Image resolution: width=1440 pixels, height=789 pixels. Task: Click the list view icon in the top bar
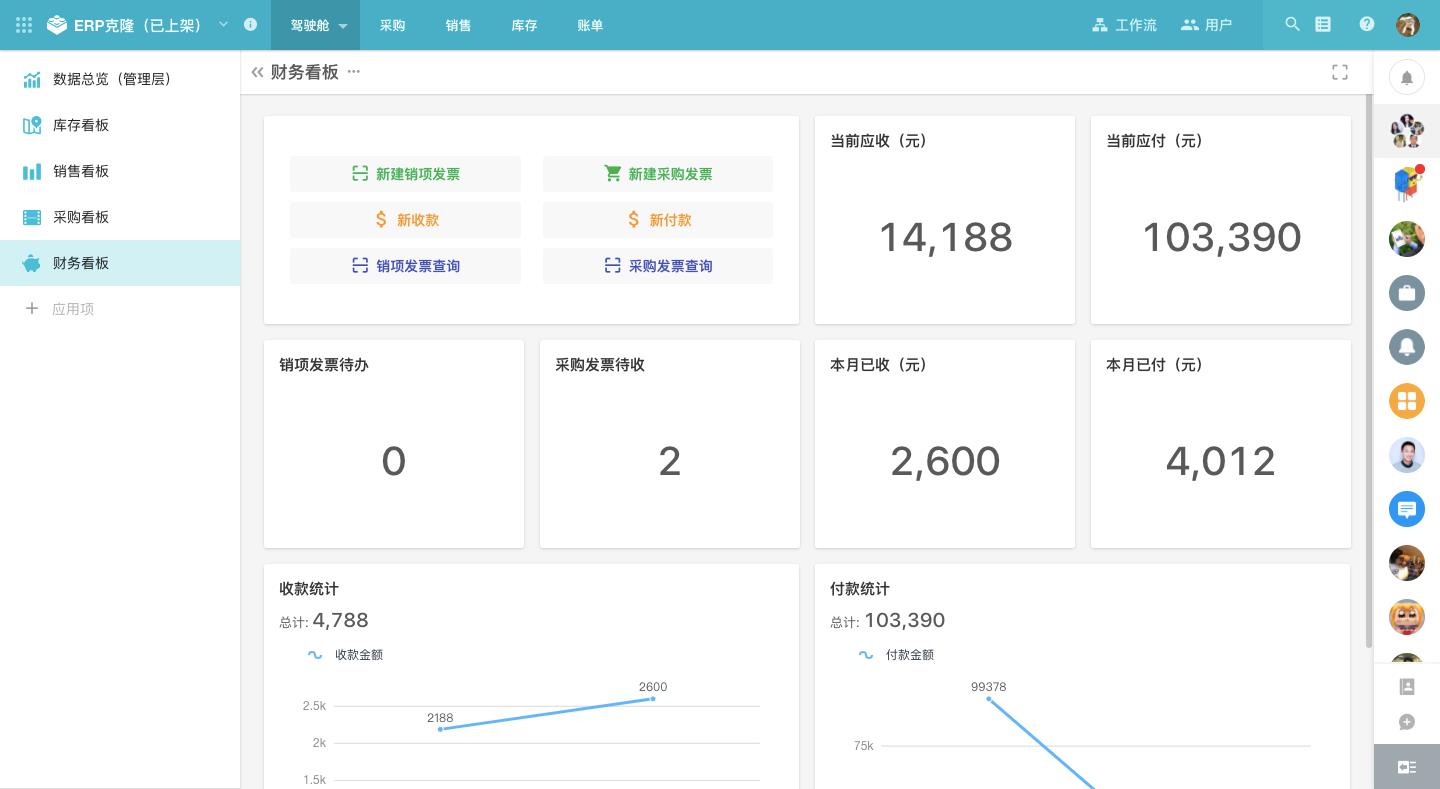(x=1323, y=25)
